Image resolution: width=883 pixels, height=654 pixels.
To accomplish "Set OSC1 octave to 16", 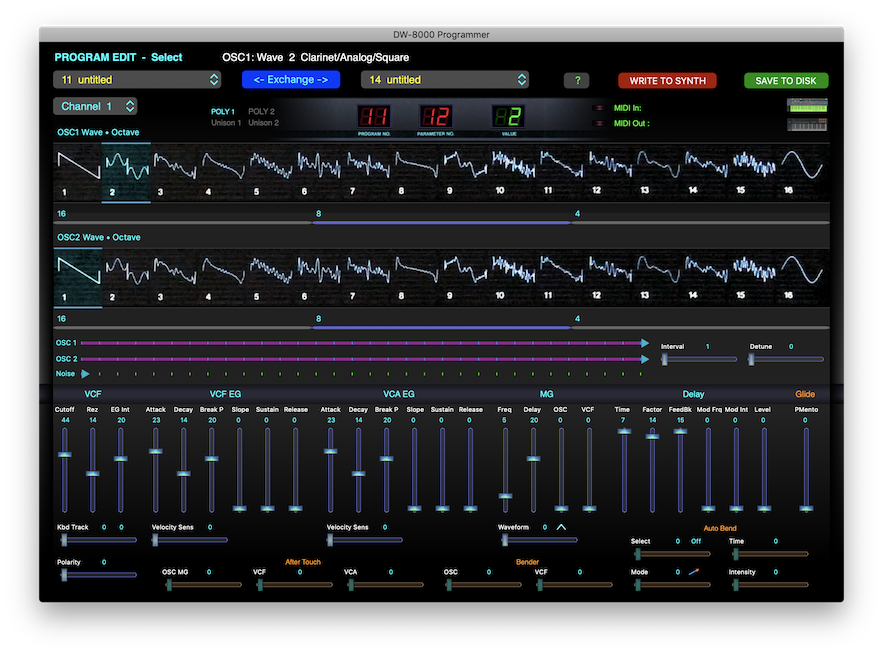I will coord(62,214).
